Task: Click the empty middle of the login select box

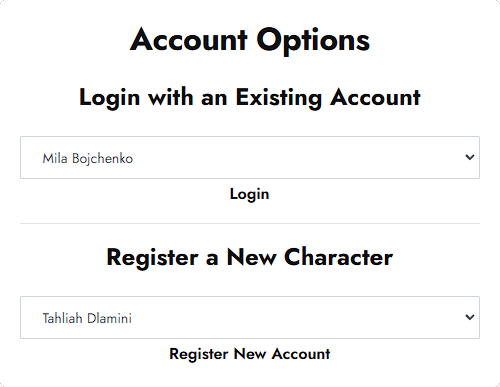Action: pos(283,157)
